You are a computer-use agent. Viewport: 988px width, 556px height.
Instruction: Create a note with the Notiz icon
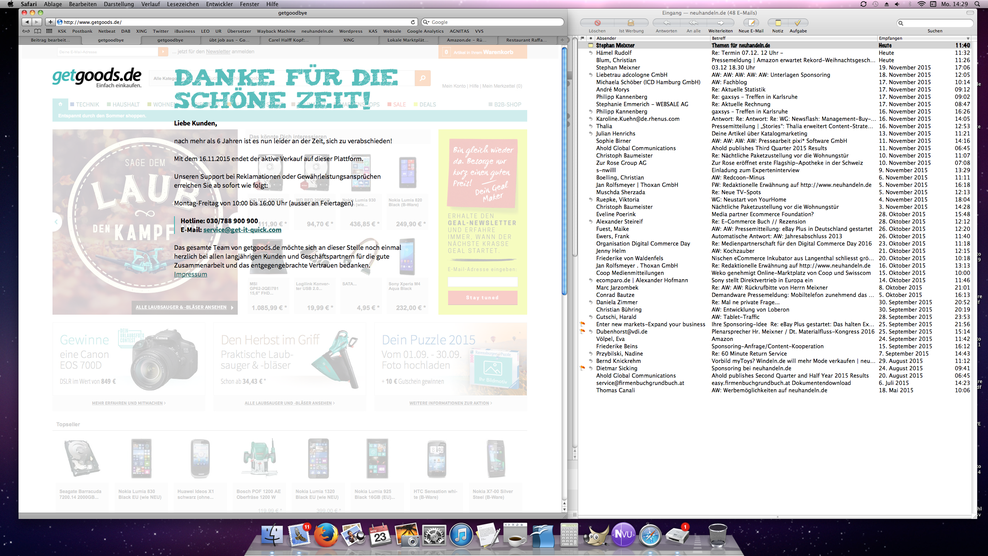[x=778, y=23]
